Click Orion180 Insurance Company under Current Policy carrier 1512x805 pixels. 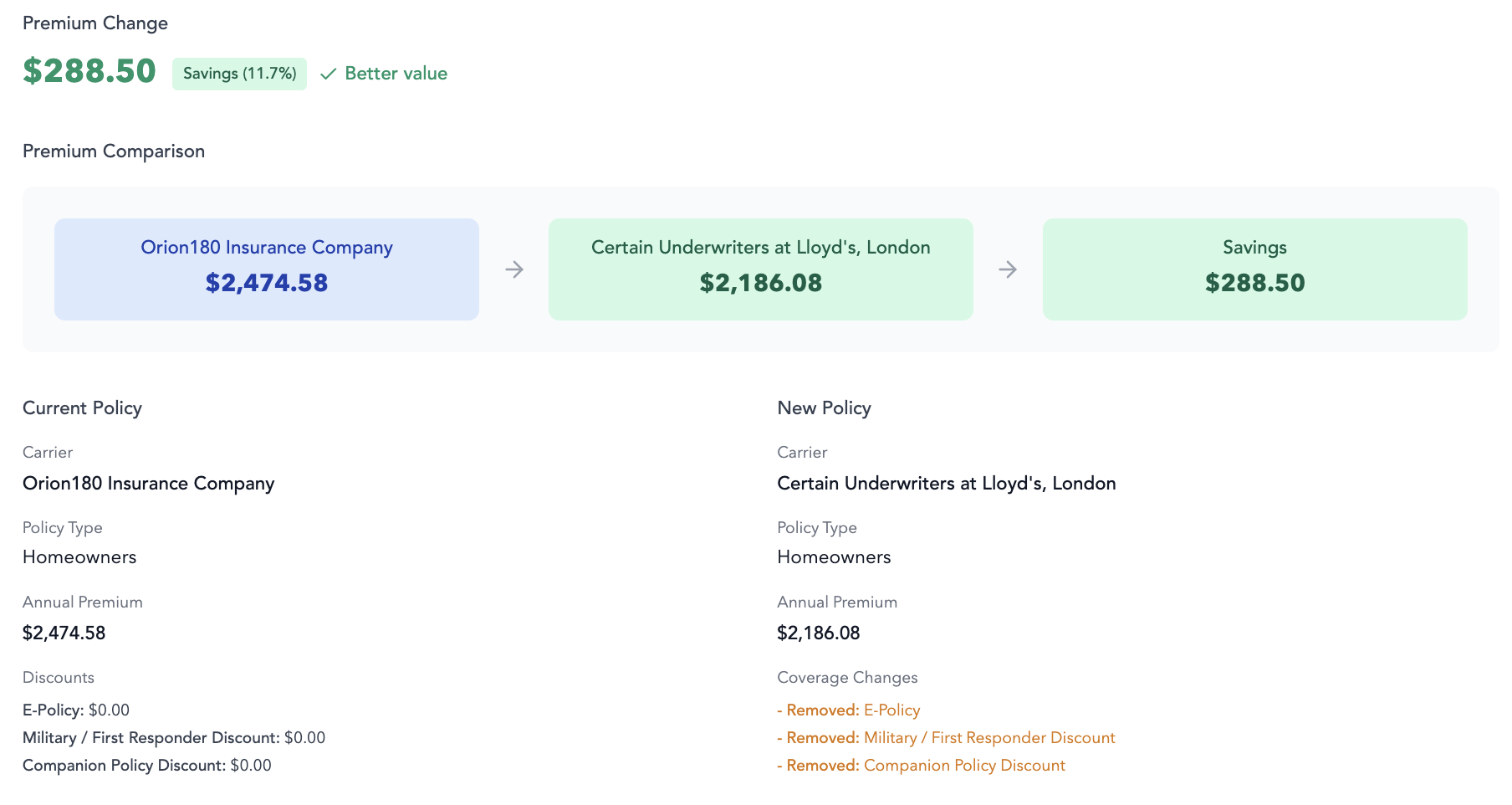tap(149, 484)
